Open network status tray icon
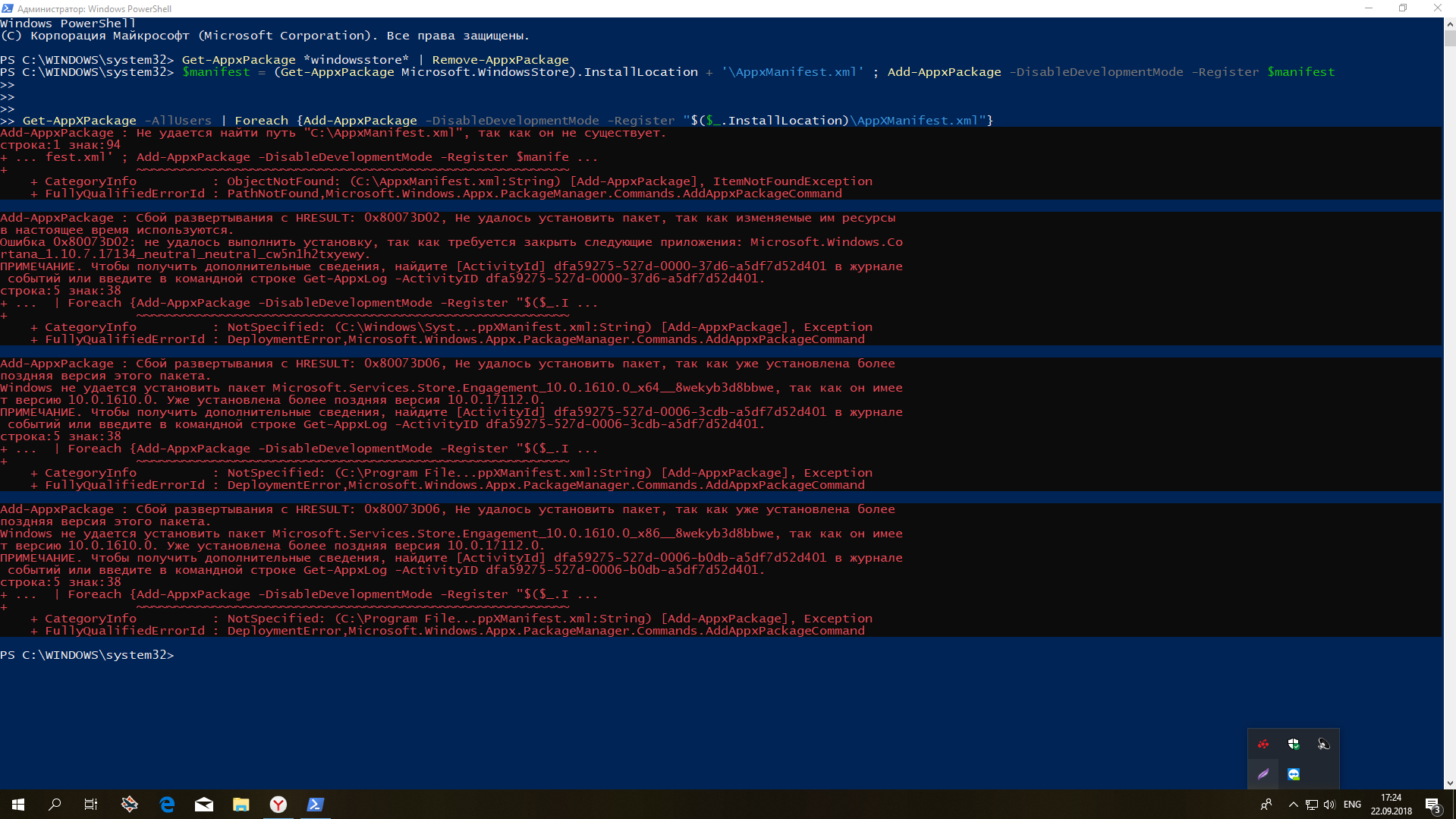This screenshot has width=1456, height=819. [x=1311, y=805]
